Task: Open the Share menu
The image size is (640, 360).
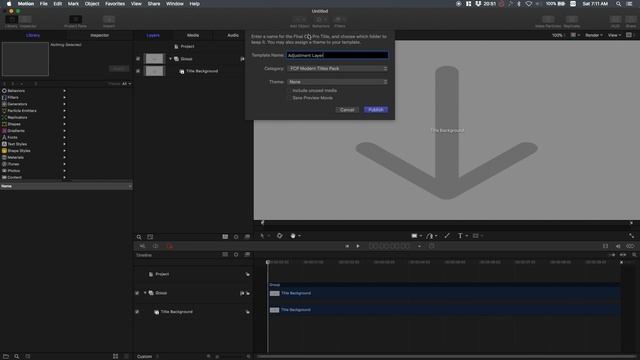Action: tap(154, 4)
